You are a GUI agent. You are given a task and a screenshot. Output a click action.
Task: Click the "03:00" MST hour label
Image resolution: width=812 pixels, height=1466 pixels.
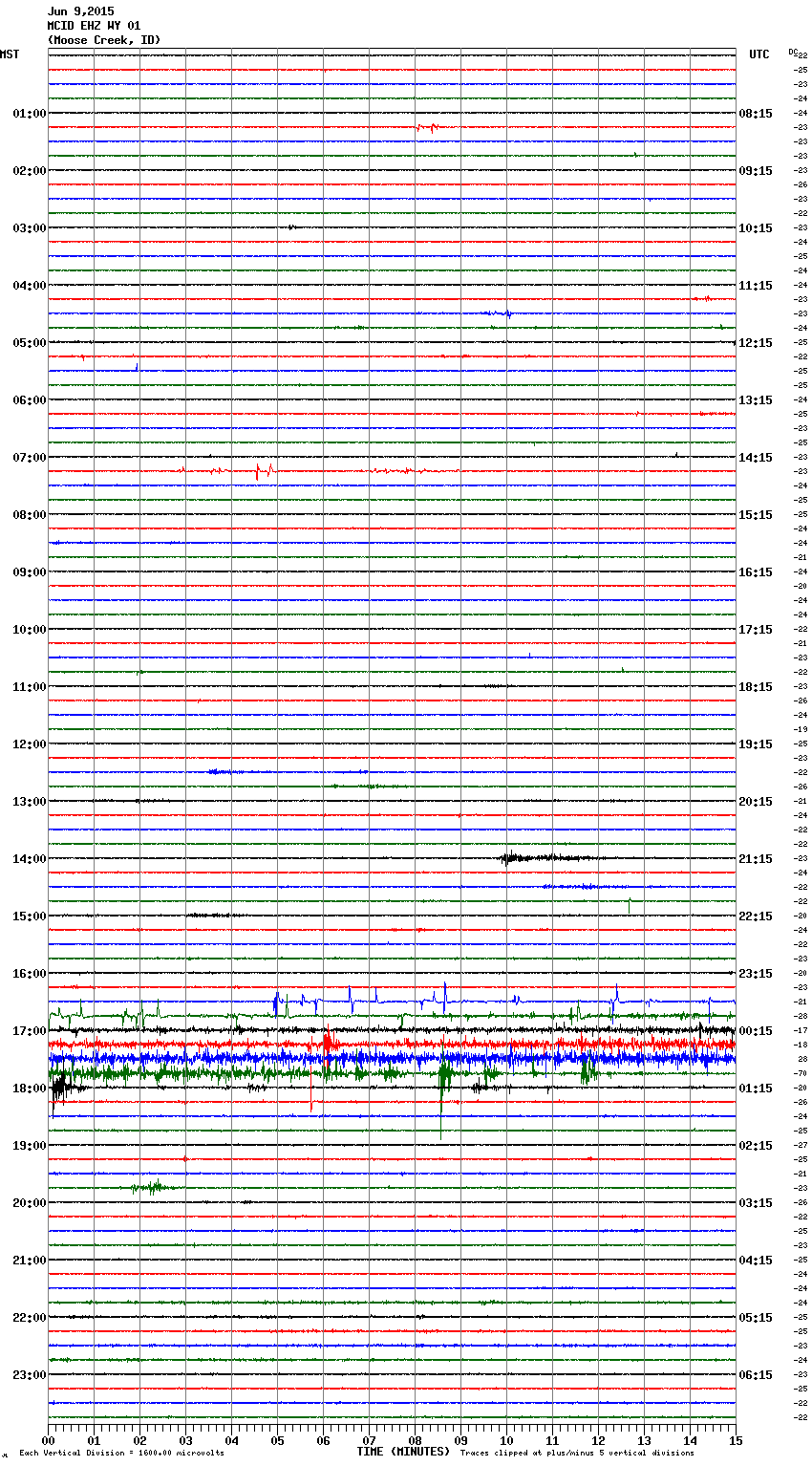coord(30,228)
